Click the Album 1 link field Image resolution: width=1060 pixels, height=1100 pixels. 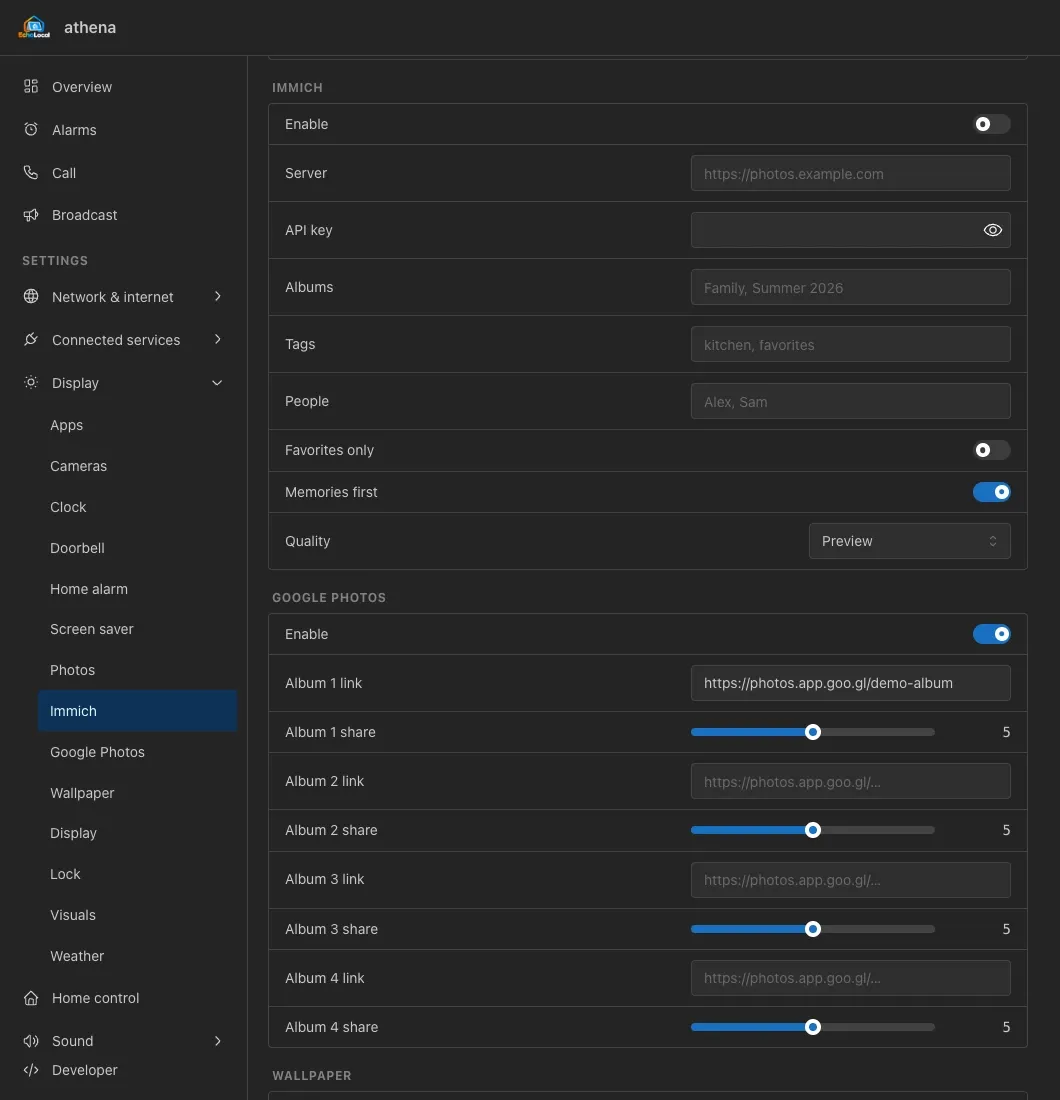tap(850, 683)
